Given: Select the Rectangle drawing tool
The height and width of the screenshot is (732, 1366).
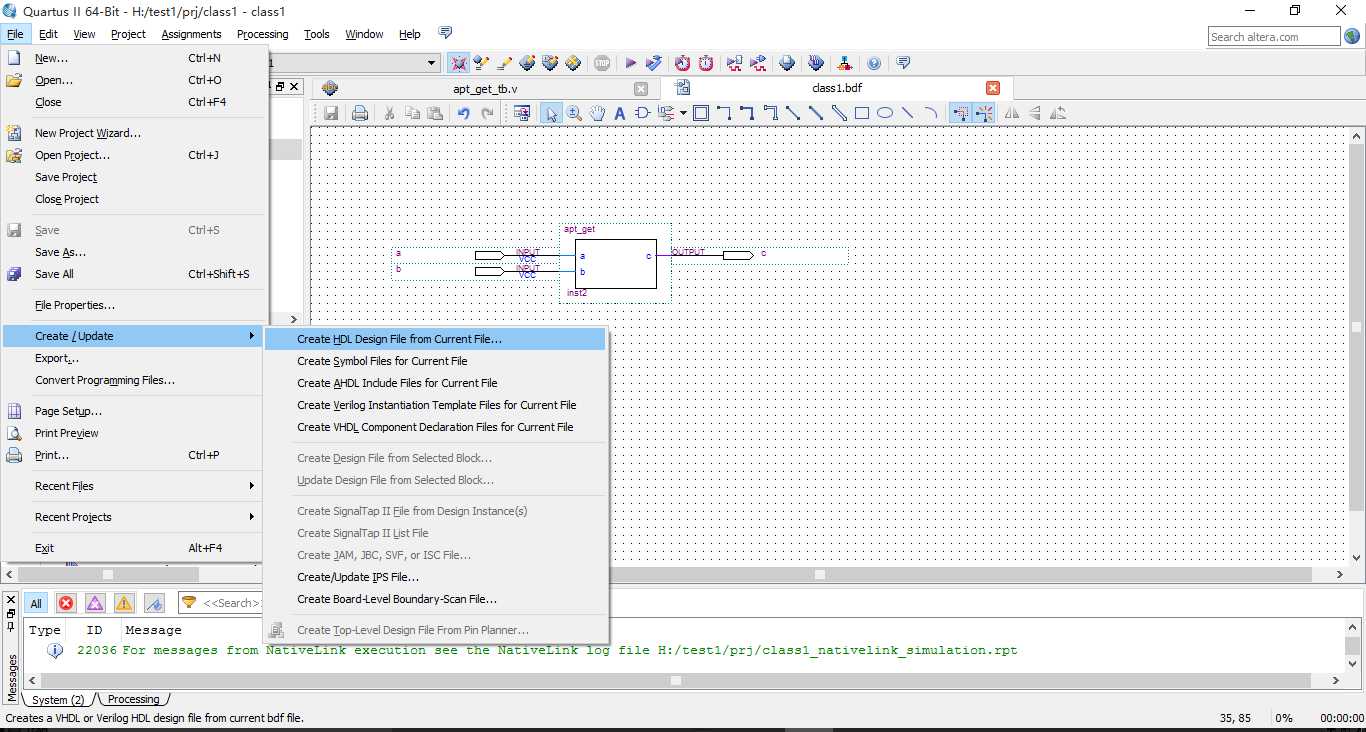Looking at the screenshot, I should [x=862, y=113].
